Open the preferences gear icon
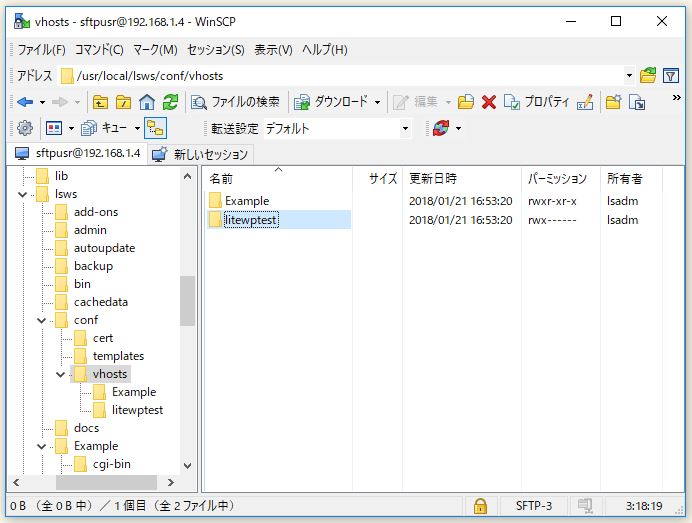 point(25,128)
